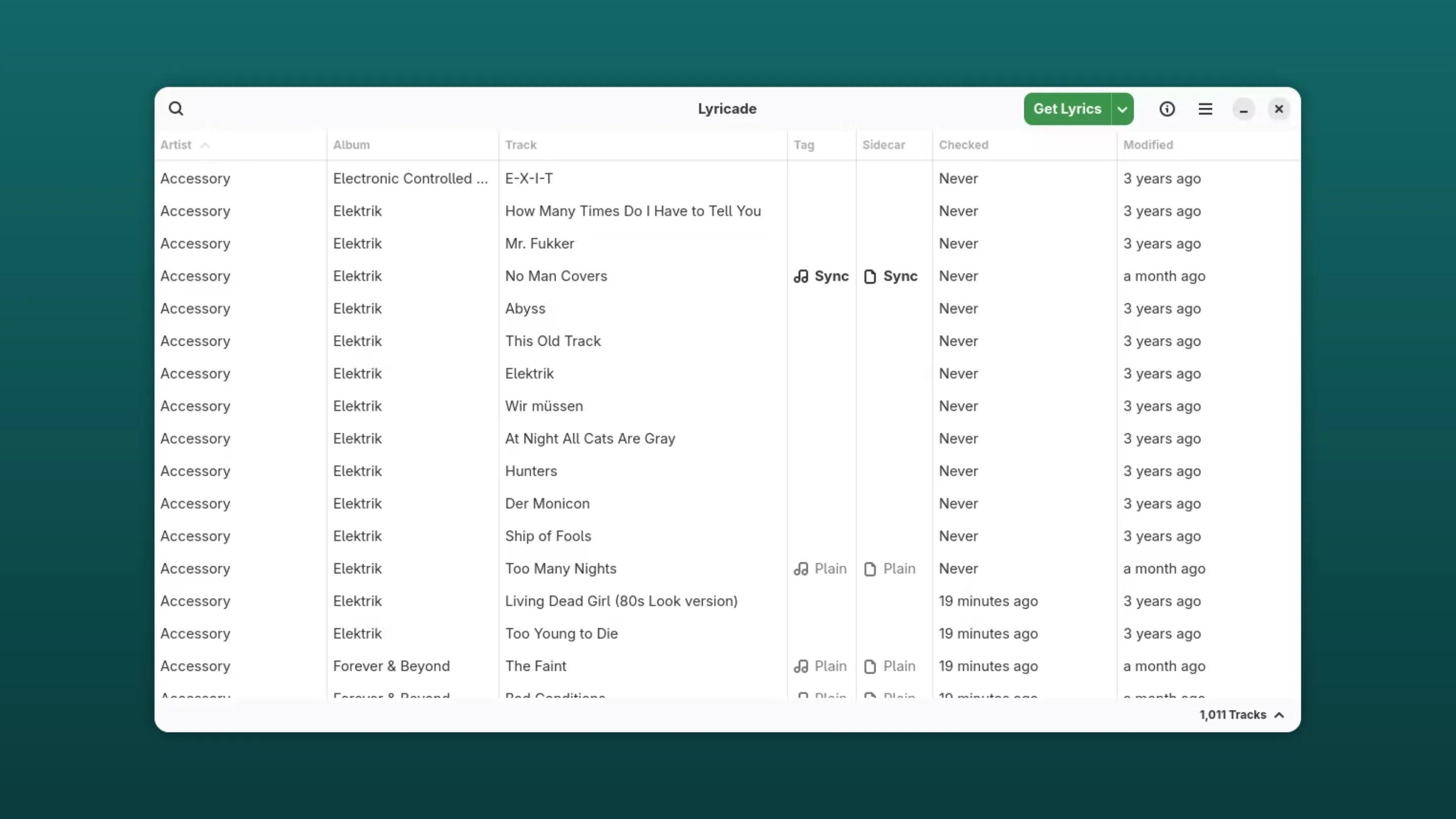Toggle the Artist sort direction arrow

(205, 145)
